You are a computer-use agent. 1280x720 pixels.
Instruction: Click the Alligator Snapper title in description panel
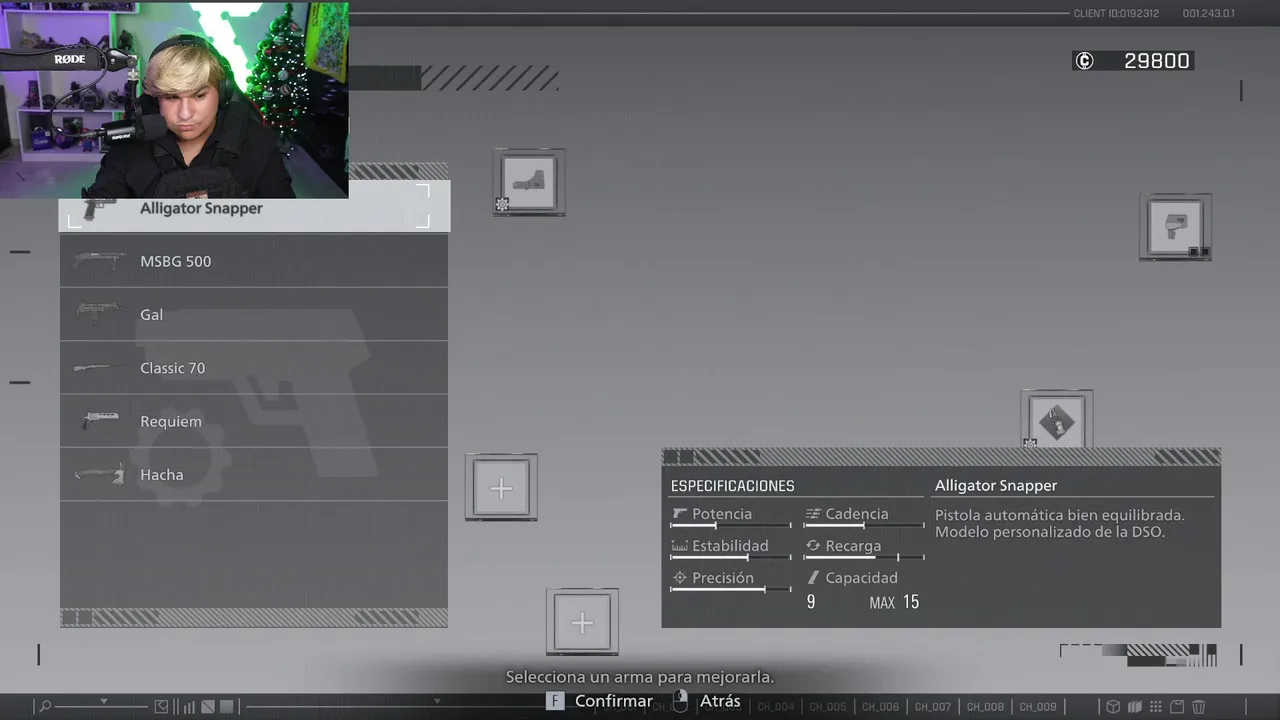click(996, 485)
